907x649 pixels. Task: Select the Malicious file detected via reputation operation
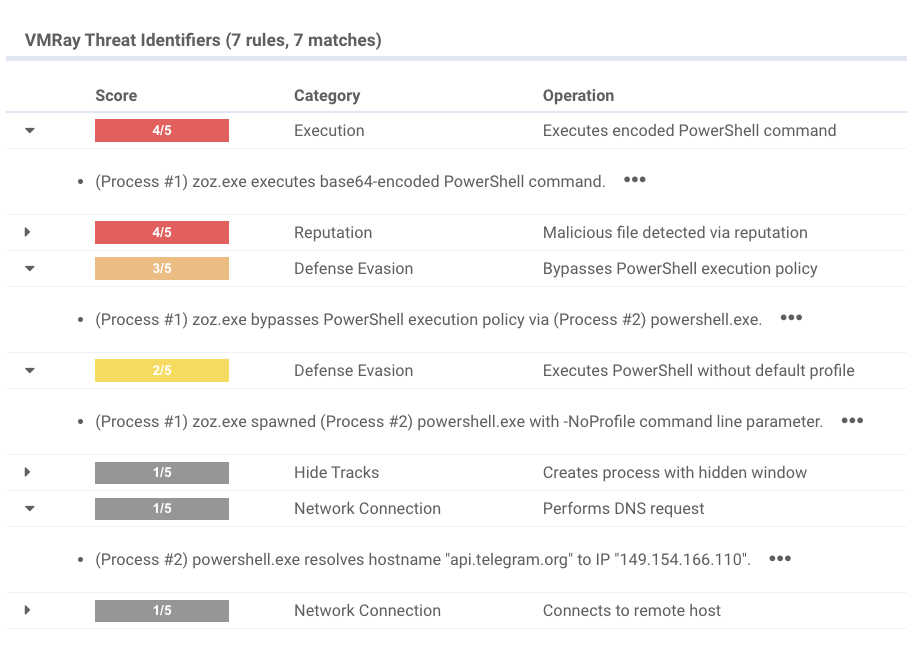[675, 232]
